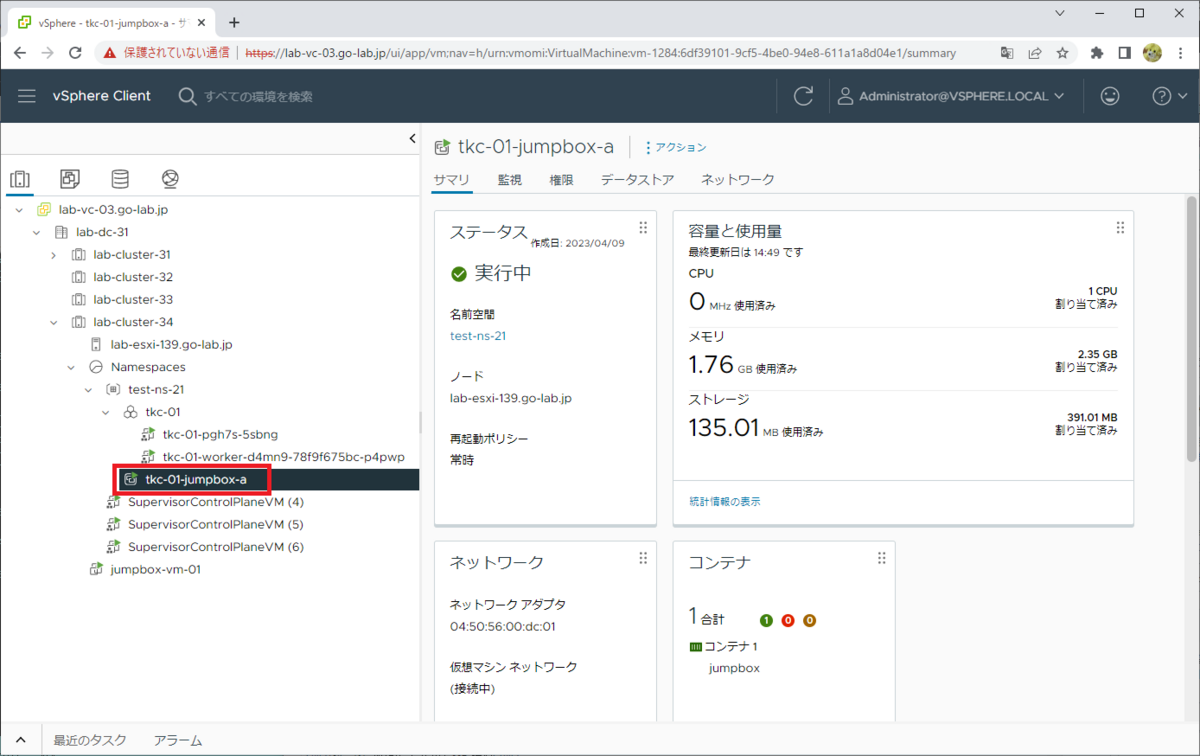Select lab-cluster-33 in the tree
Screen dimensions: 1200x756
point(133,299)
